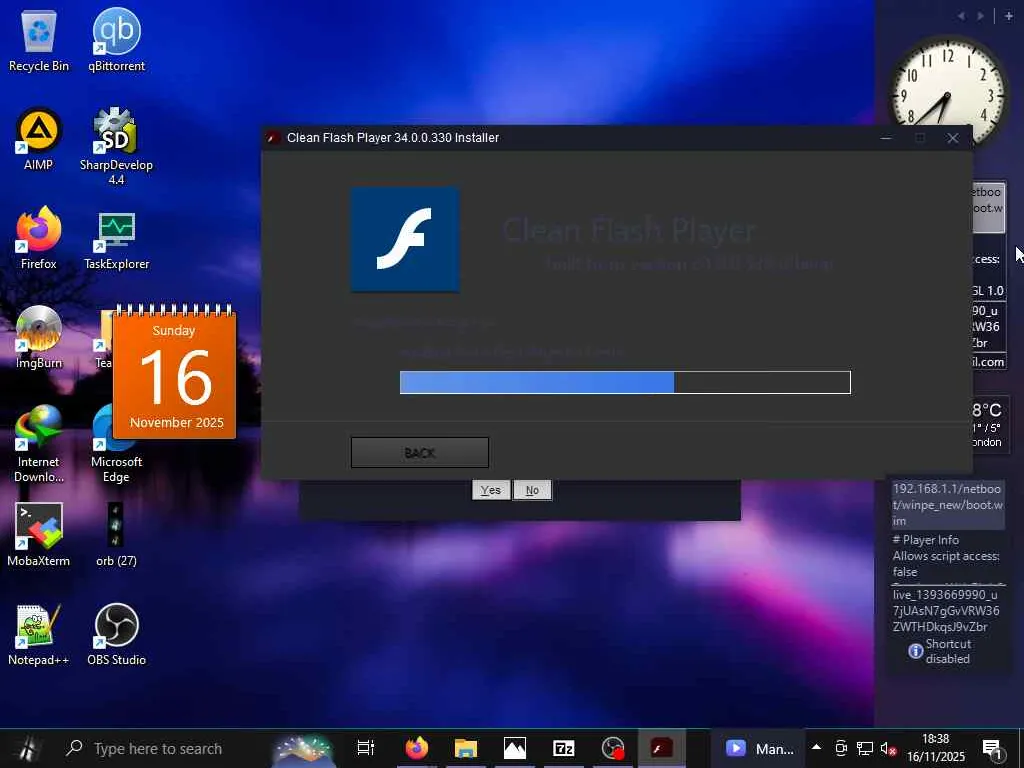1024x768 pixels.
Task: Open File Explorer from the taskbar
Action: (466, 748)
